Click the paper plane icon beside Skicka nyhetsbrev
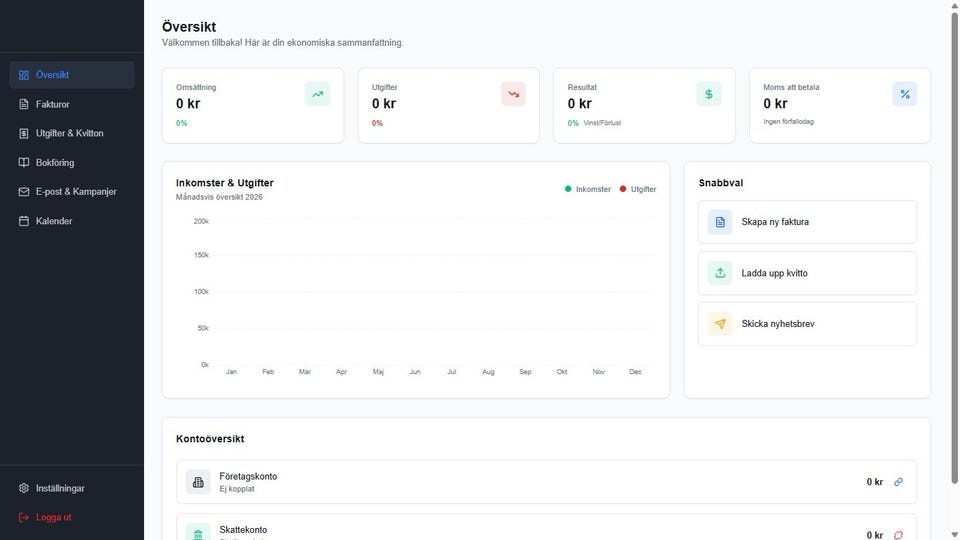This screenshot has width=960, height=540. (720, 324)
